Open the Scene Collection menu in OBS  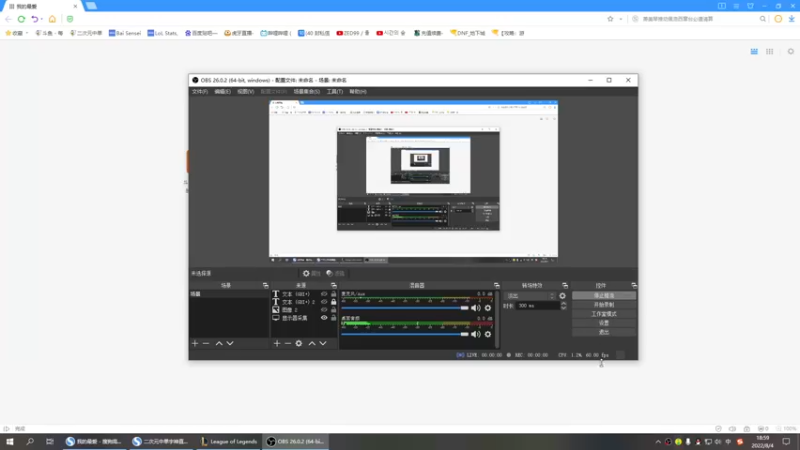pos(307,92)
